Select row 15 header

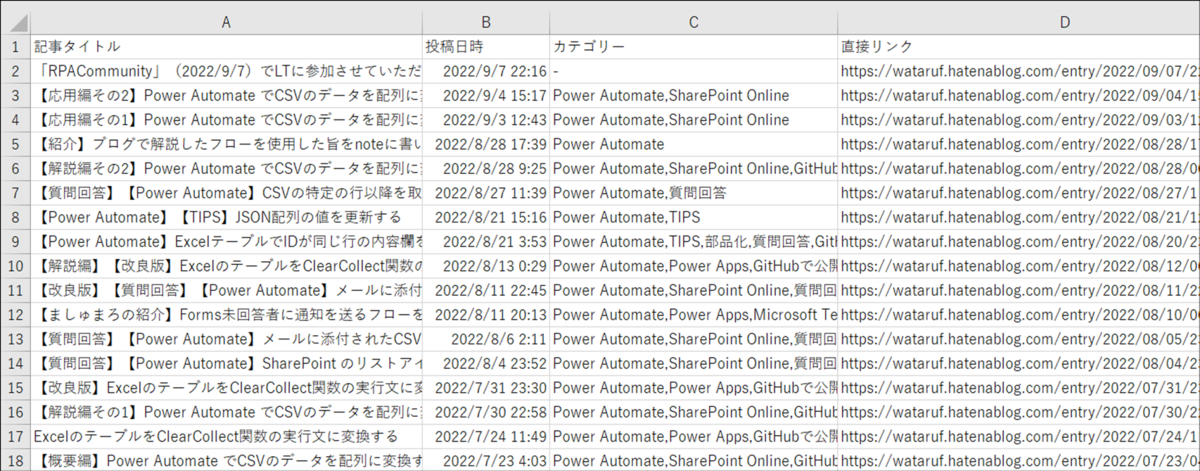point(15,387)
